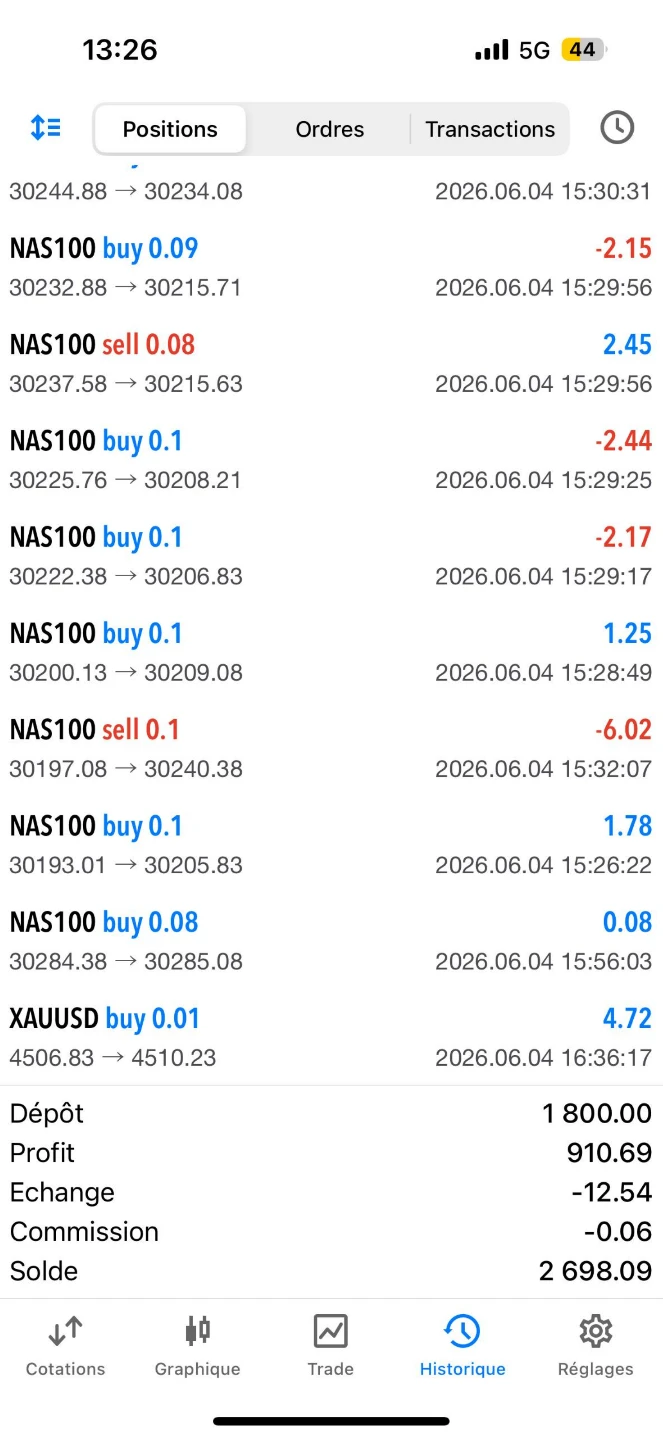Select NAS100 buy 0.09 trade row

coord(331,267)
